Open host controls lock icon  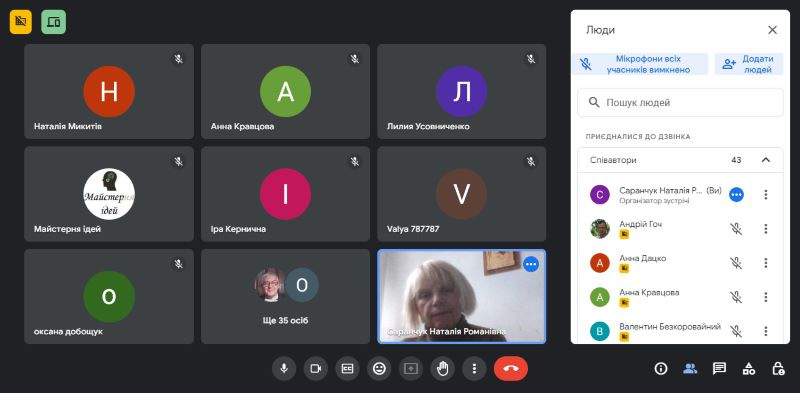point(778,369)
